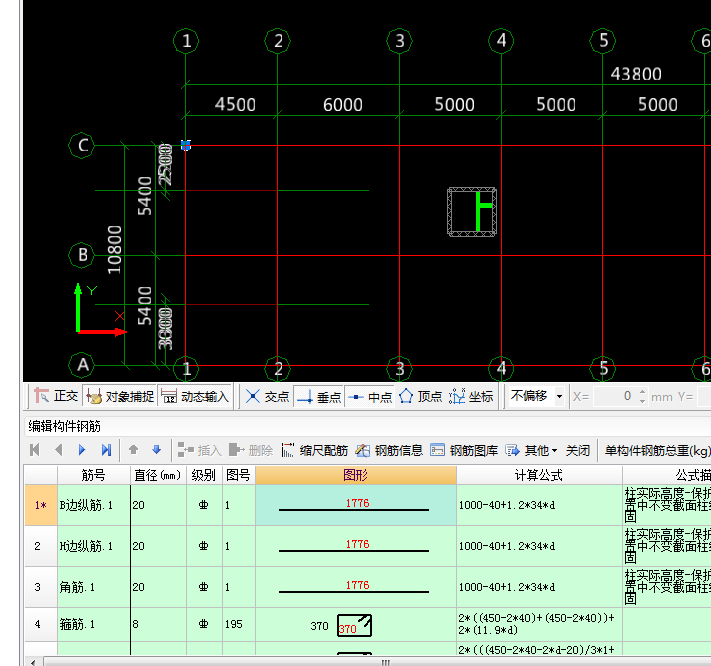Select stirrup shape graphic with 370
711x666 pixels.
pos(355,626)
